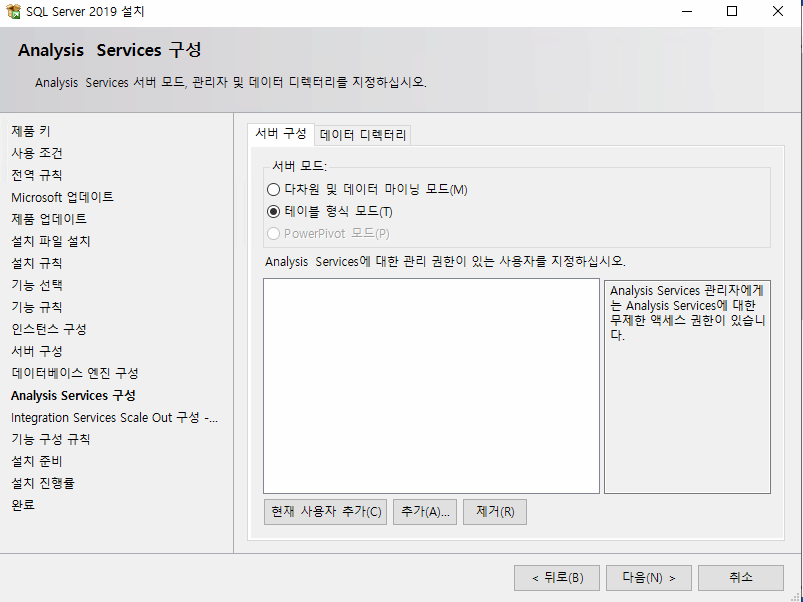Proceed with the 다음(N) button
803x602 pixels.
pyautogui.click(x=649, y=578)
